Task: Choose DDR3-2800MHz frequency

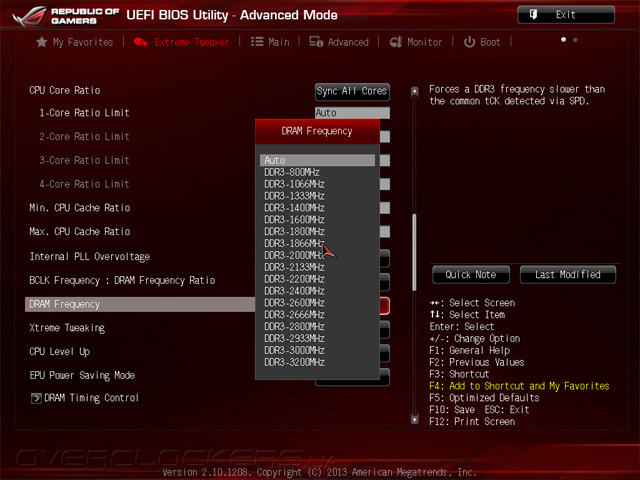Action: point(294,327)
